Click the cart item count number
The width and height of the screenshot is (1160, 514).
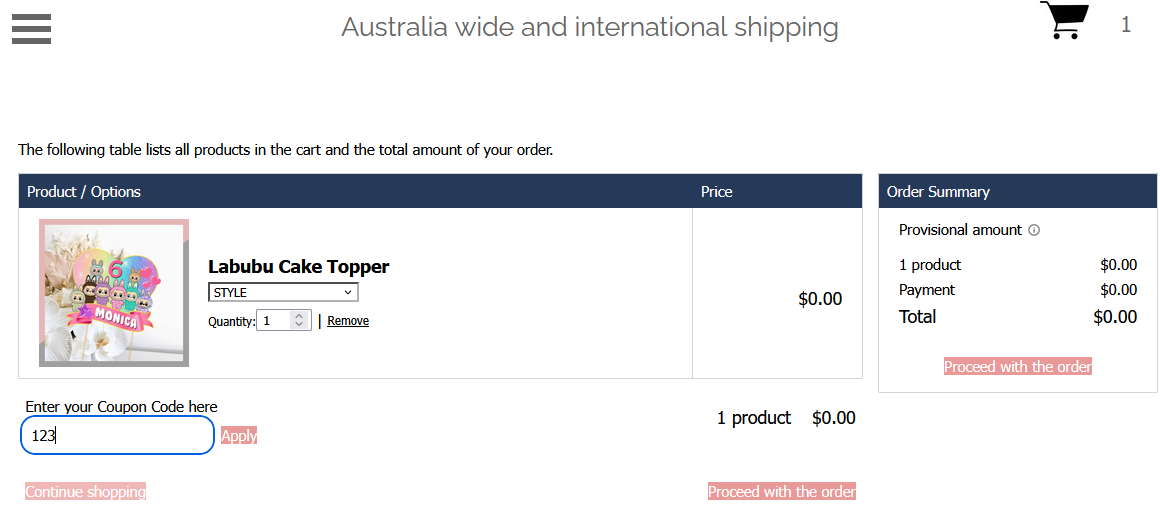click(1126, 25)
